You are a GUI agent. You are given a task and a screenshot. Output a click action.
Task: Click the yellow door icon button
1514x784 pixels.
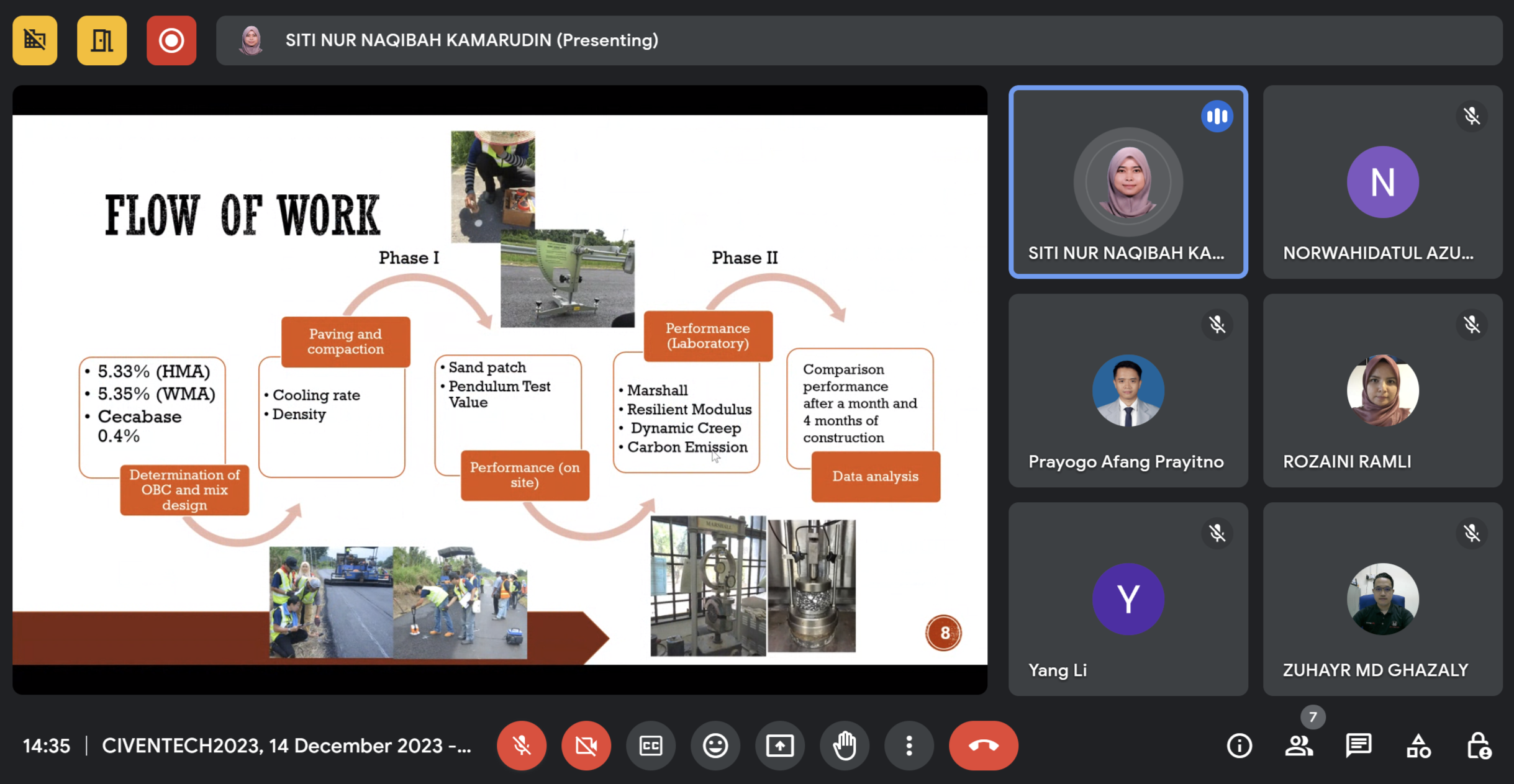pos(102,41)
